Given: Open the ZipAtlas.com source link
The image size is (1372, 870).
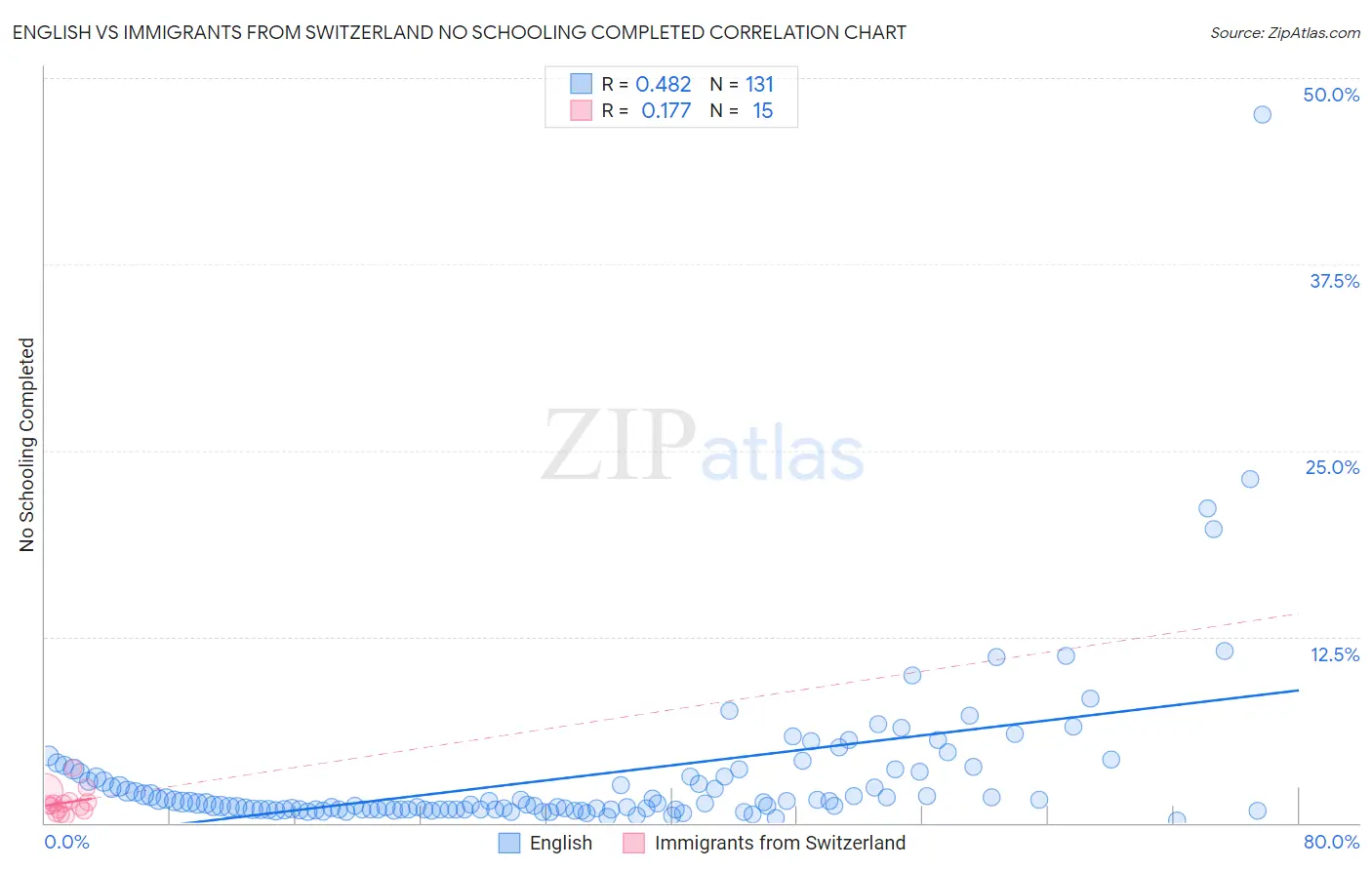Looking at the screenshot, I should tap(1285, 32).
